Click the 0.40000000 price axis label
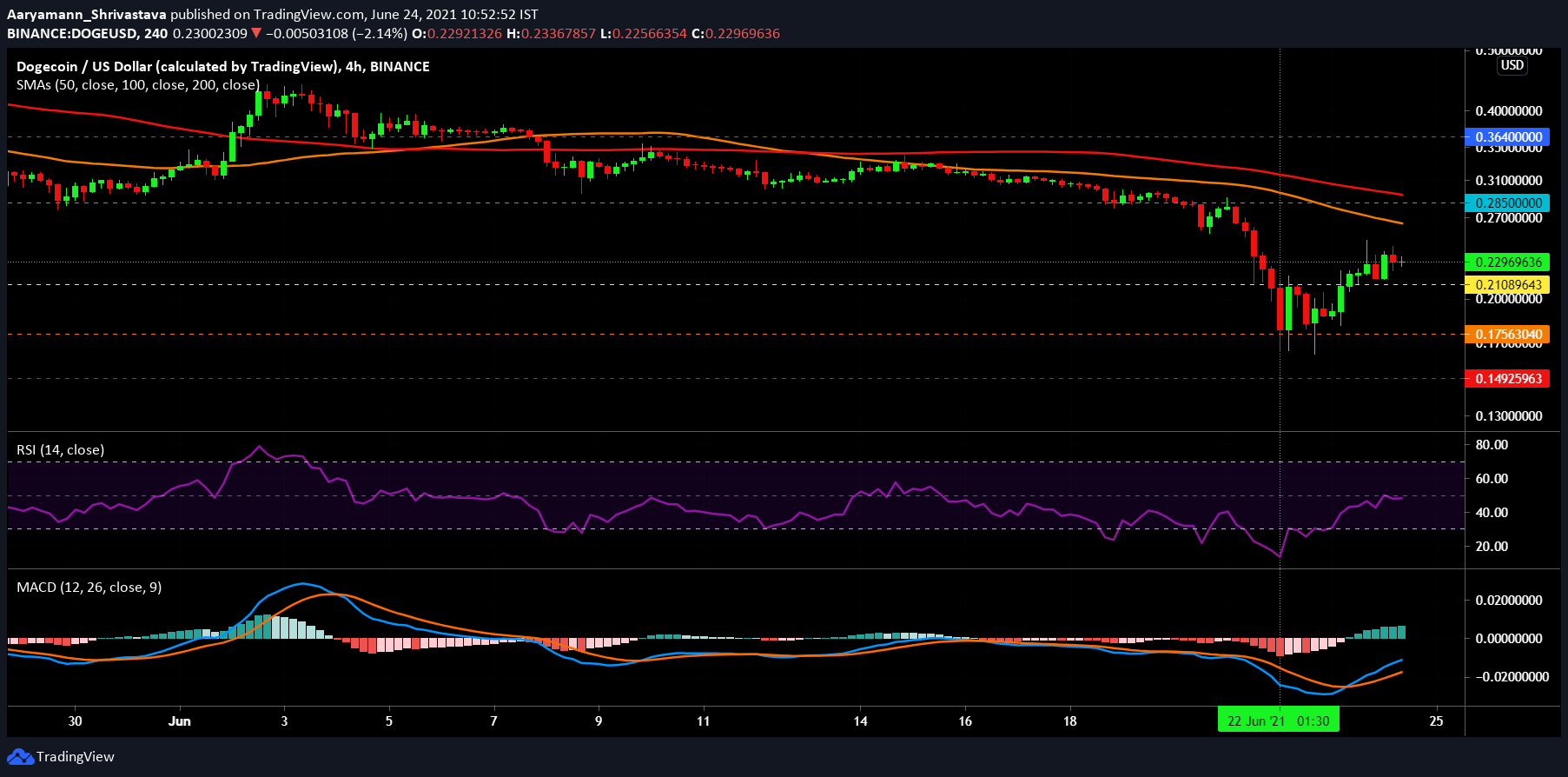Viewport: 1568px width, 777px height. click(x=1509, y=111)
